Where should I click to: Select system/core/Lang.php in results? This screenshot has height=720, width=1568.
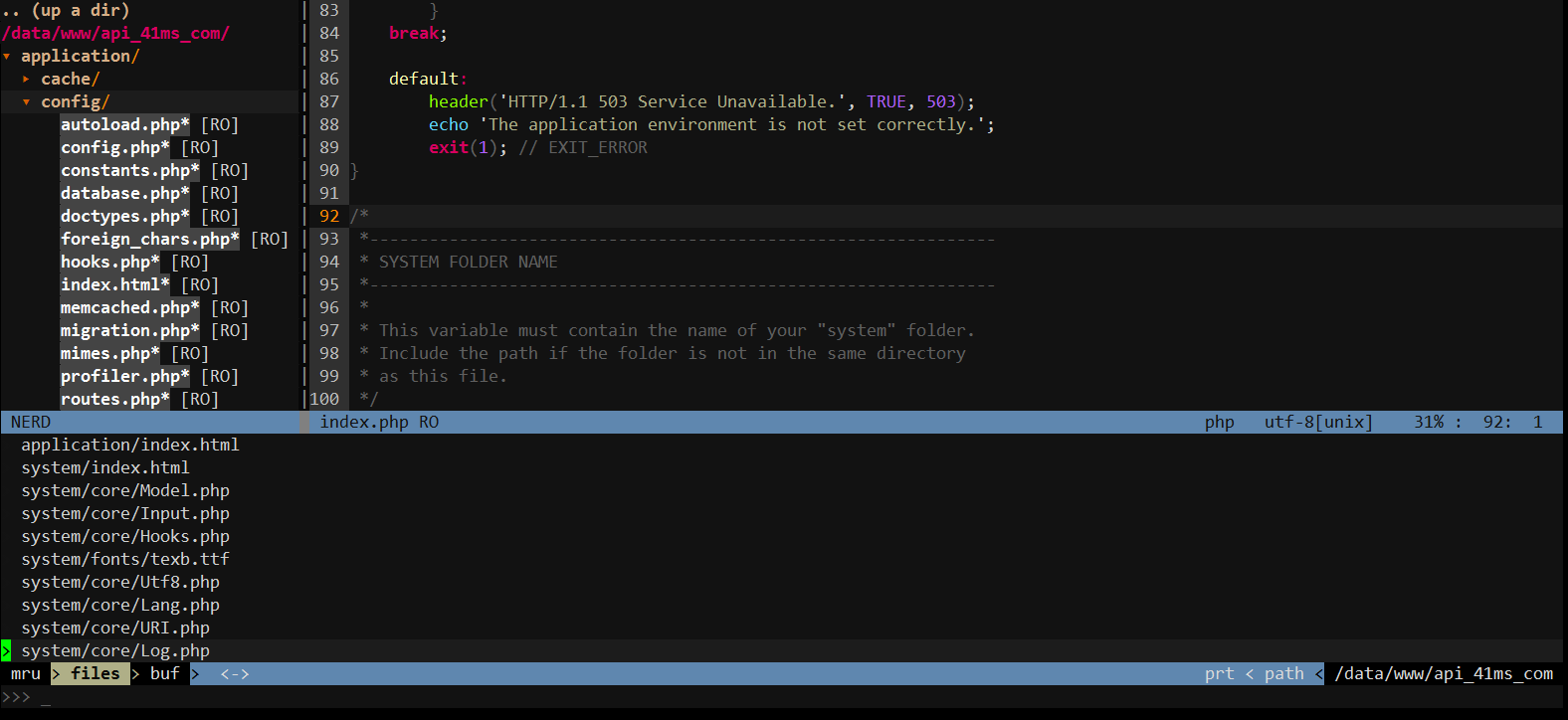click(120, 606)
